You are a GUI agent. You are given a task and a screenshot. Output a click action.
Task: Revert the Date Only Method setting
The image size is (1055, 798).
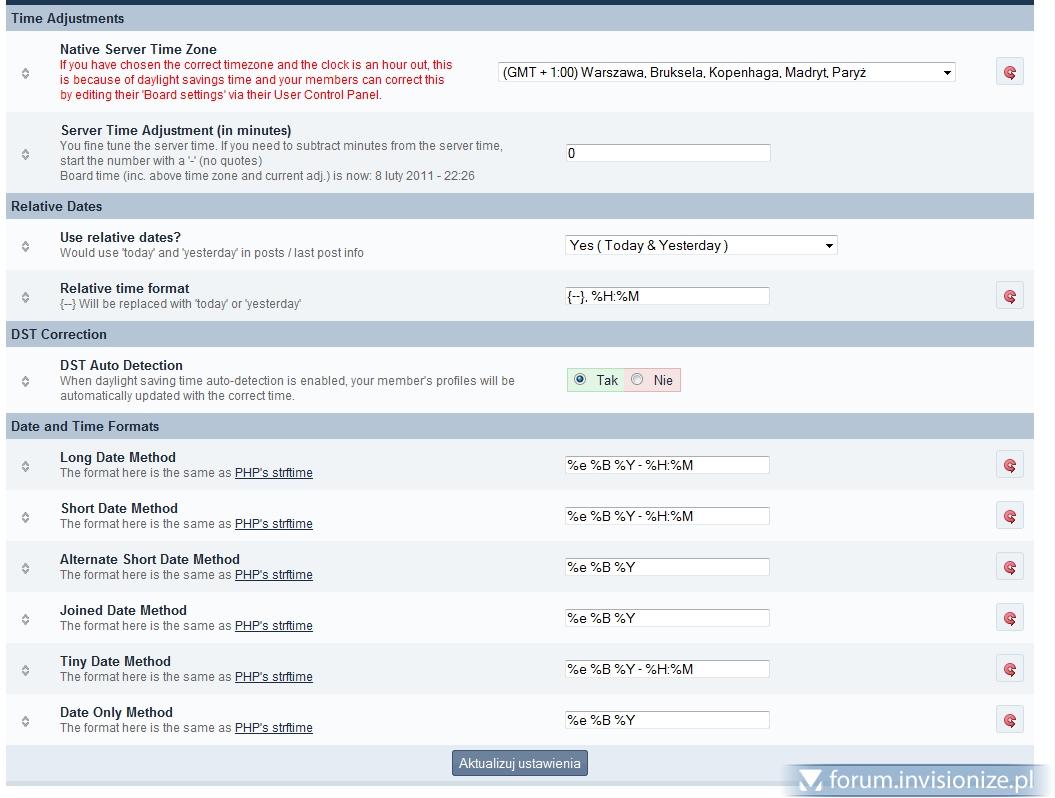point(1009,720)
